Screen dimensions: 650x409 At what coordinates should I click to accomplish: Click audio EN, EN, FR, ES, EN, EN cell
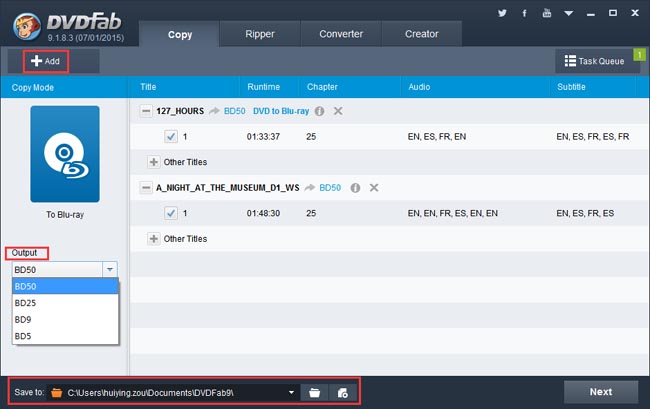point(453,213)
